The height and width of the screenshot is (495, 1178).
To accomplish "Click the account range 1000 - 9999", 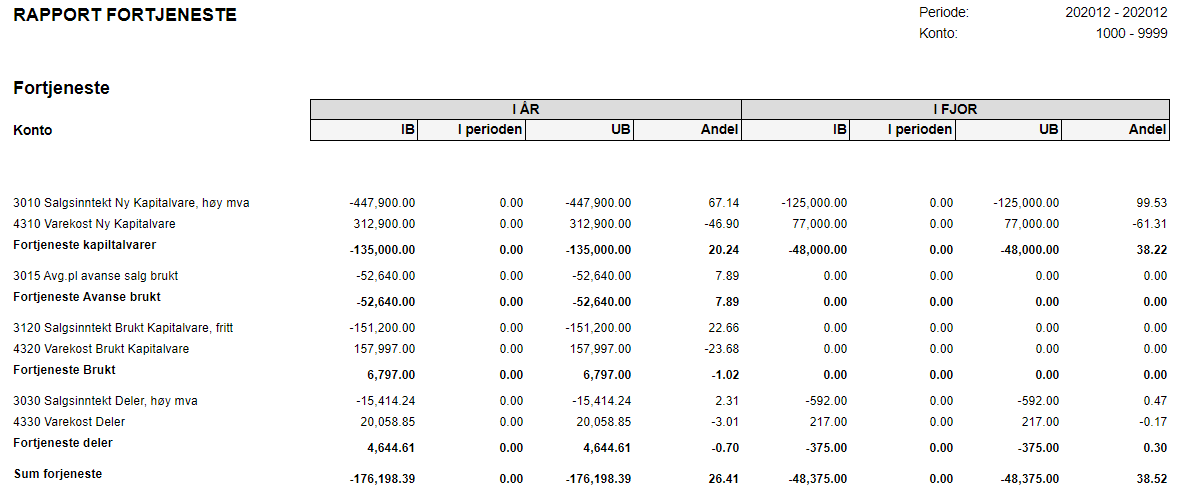I will click(x=1133, y=33).
